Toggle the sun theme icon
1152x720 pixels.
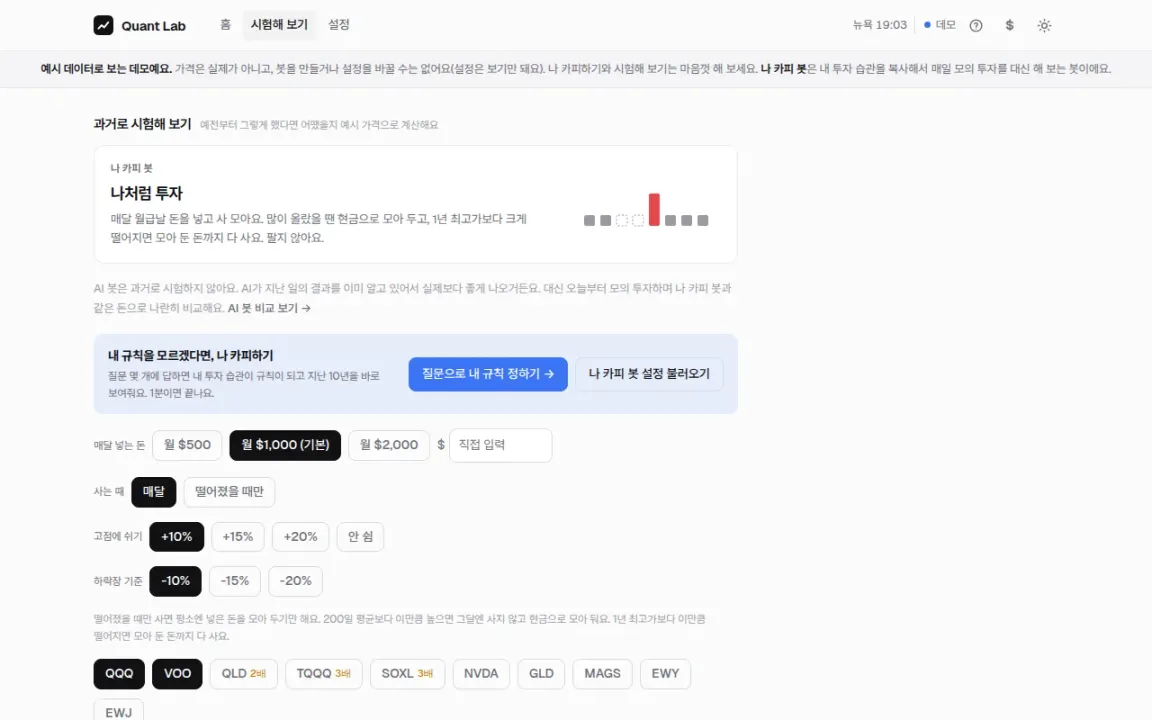[1044, 26]
